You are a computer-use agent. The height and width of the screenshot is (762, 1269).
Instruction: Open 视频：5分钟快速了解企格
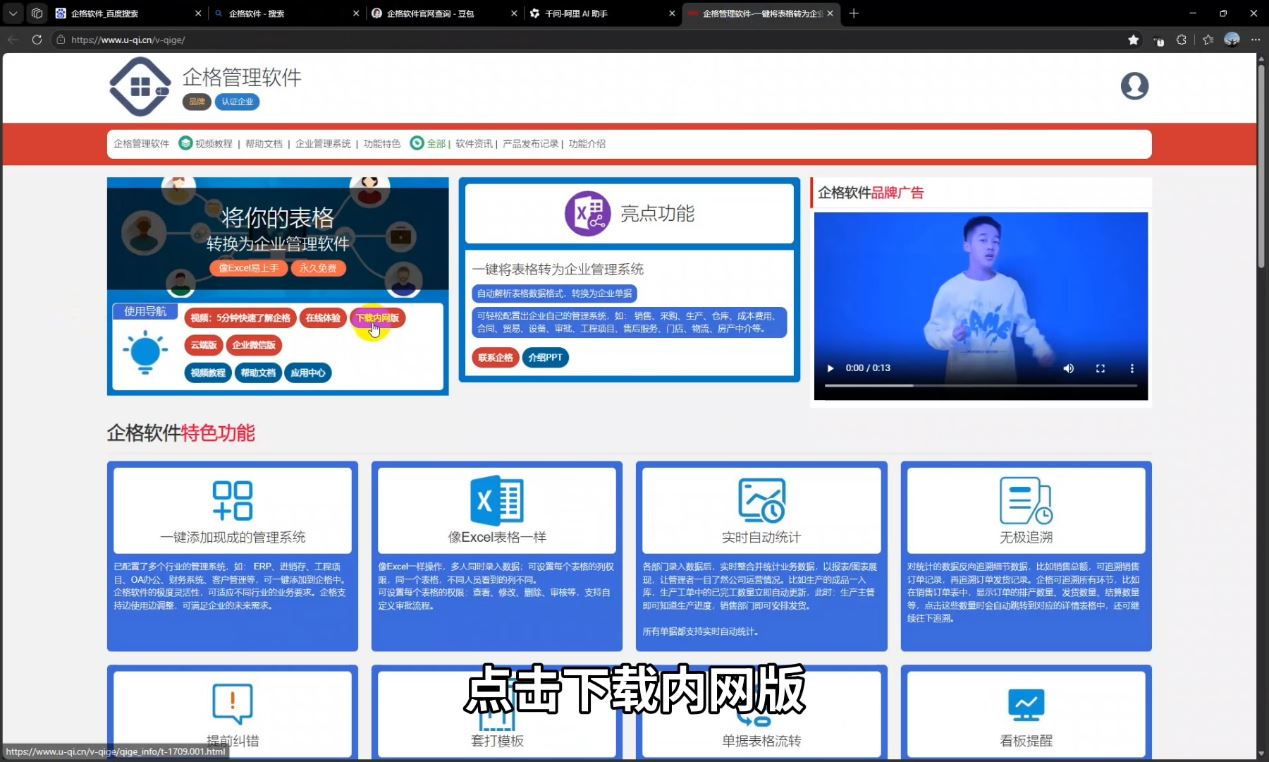click(240, 318)
